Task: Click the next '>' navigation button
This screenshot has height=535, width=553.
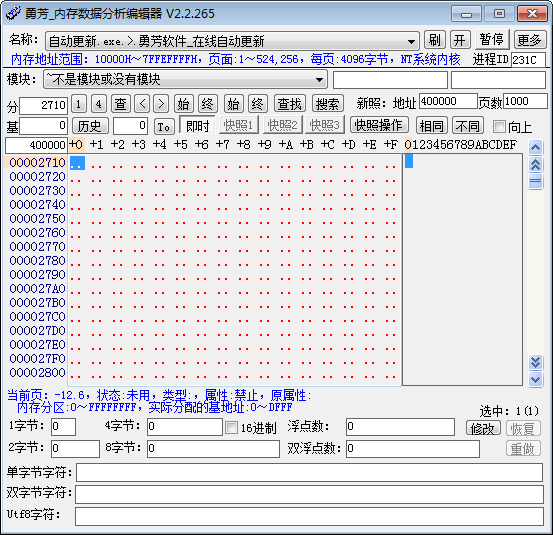Action: coord(161,104)
